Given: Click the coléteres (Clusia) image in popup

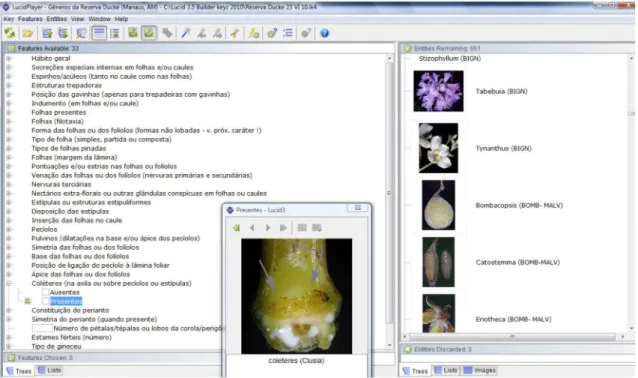Looking at the screenshot, I should [297, 296].
